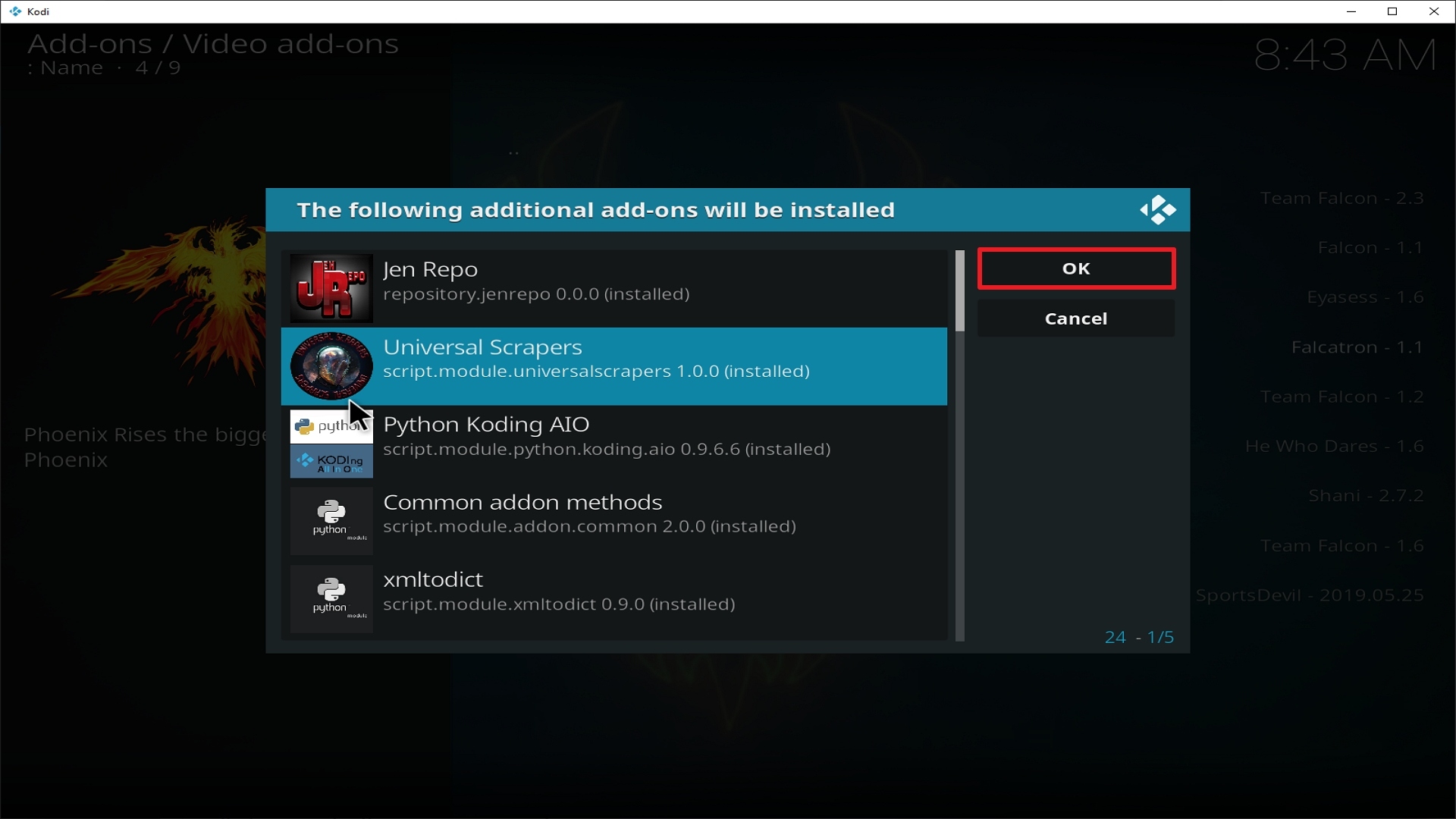Click Team Falcon - 1.2 in background list
The width and height of the screenshot is (1456, 819).
click(x=1341, y=397)
